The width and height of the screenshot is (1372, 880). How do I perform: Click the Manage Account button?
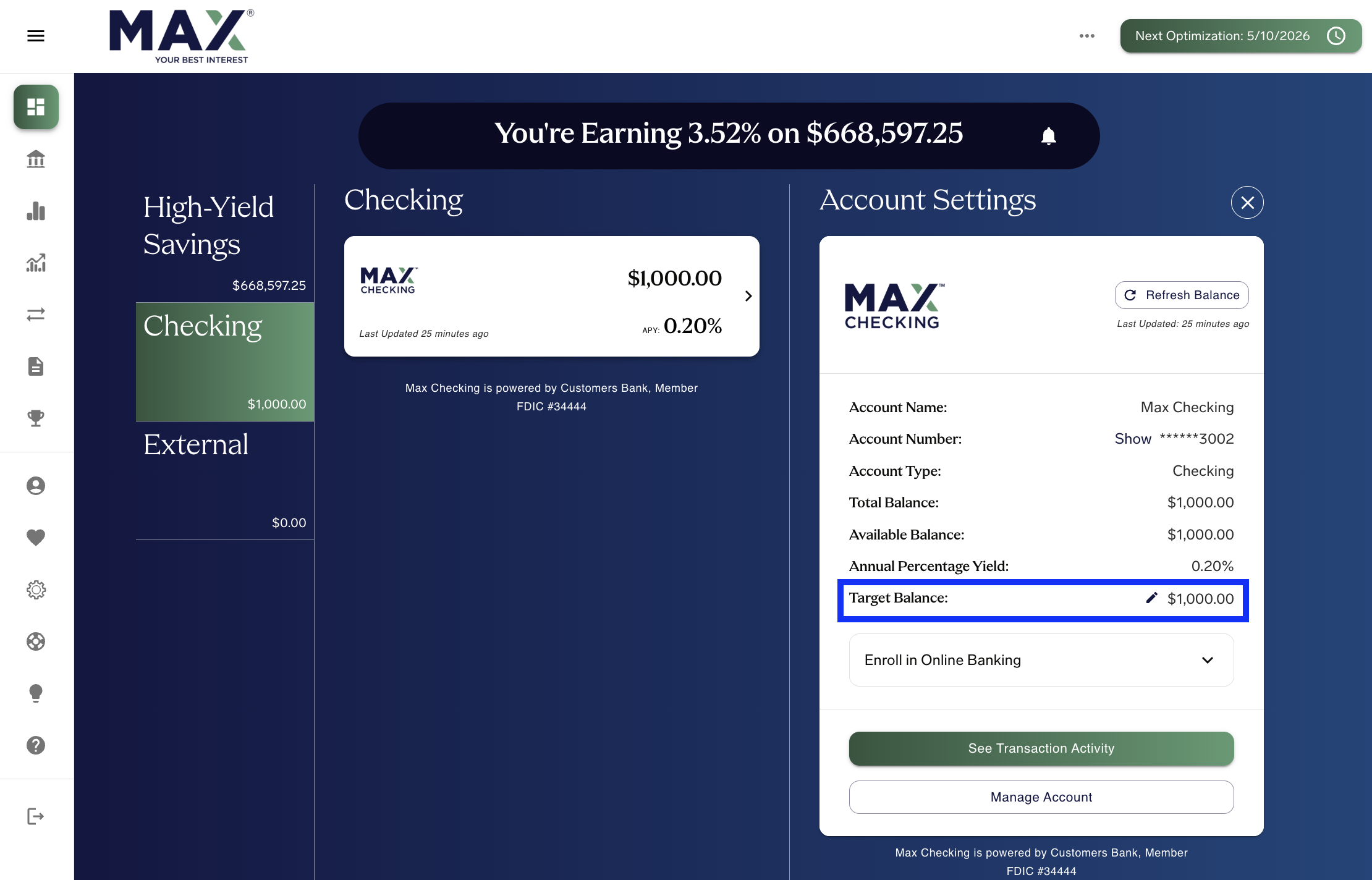coord(1041,797)
